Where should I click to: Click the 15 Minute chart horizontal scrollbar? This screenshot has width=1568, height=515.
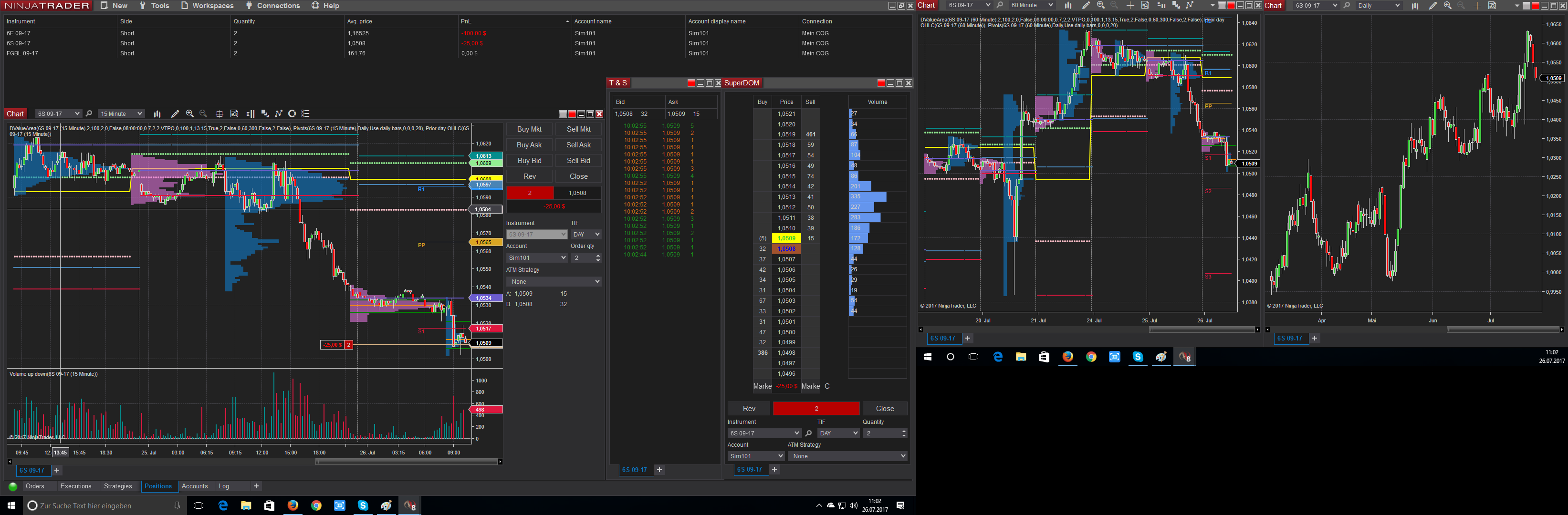pyautogui.click(x=407, y=462)
